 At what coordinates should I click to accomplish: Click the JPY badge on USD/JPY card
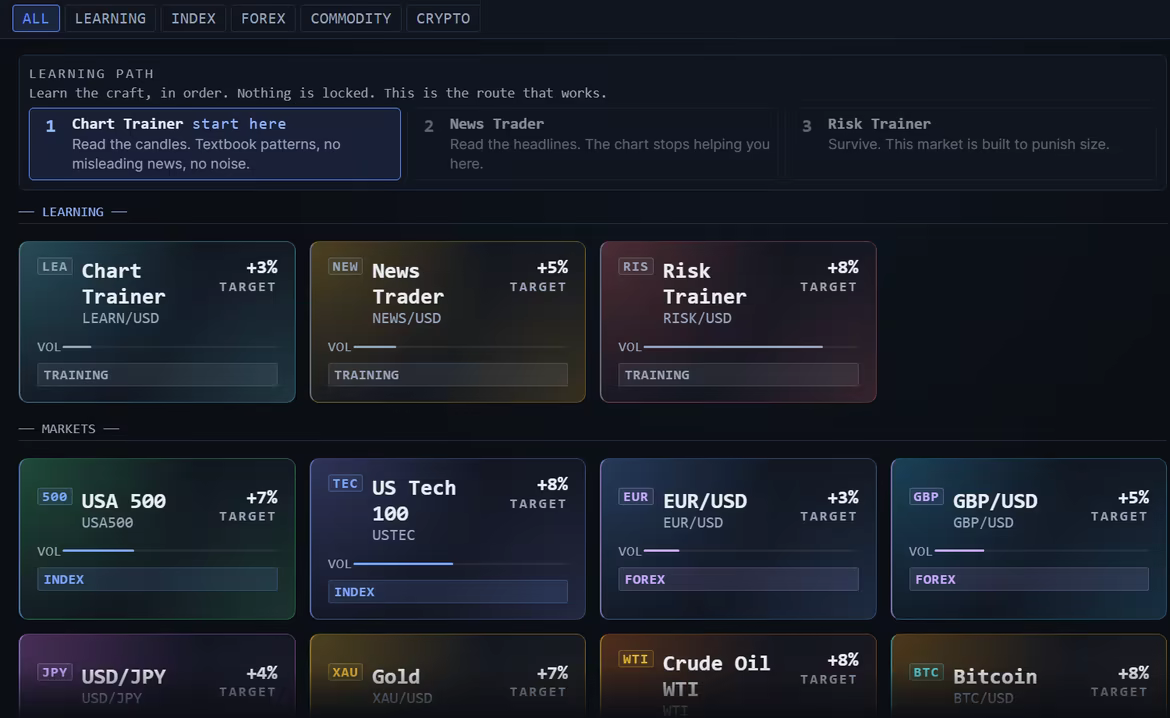54,672
